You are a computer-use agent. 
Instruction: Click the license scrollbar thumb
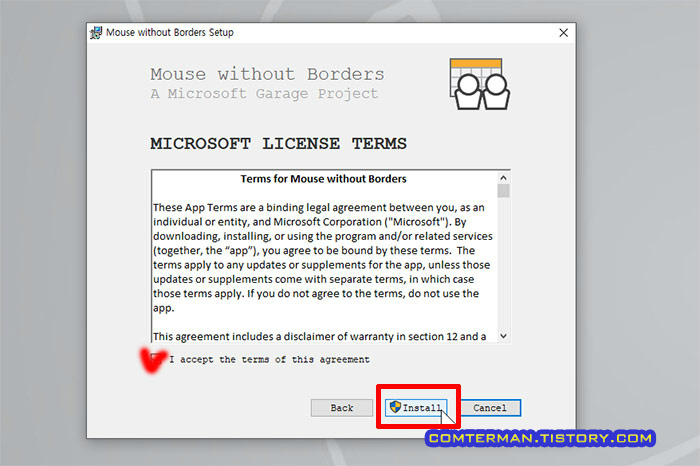click(x=504, y=191)
